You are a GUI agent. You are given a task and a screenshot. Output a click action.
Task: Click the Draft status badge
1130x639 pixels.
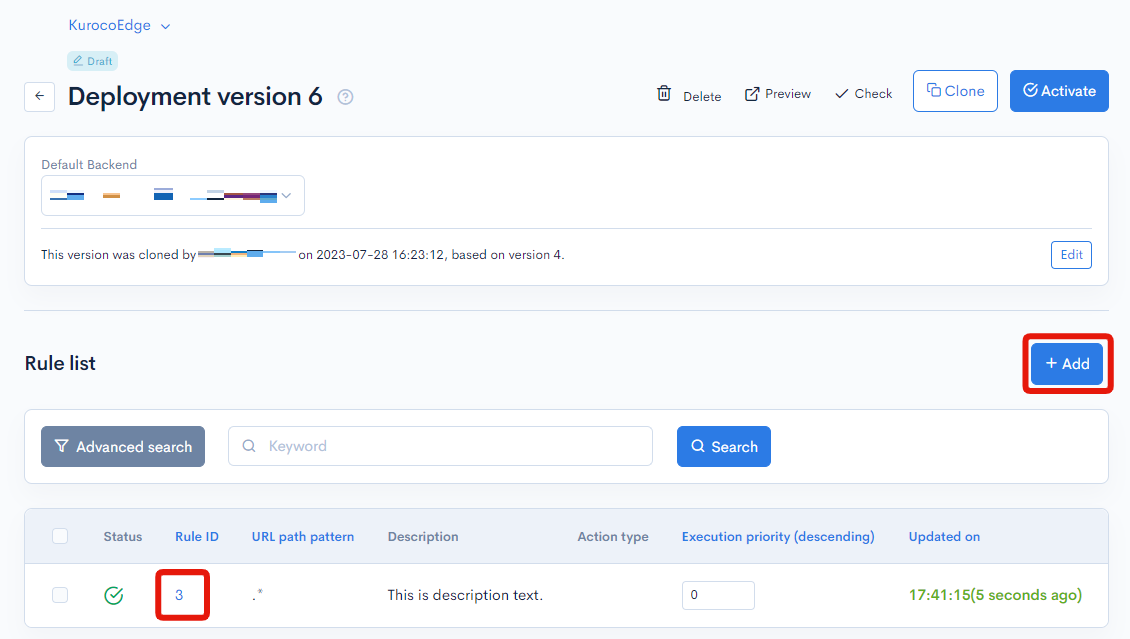click(x=92, y=61)
